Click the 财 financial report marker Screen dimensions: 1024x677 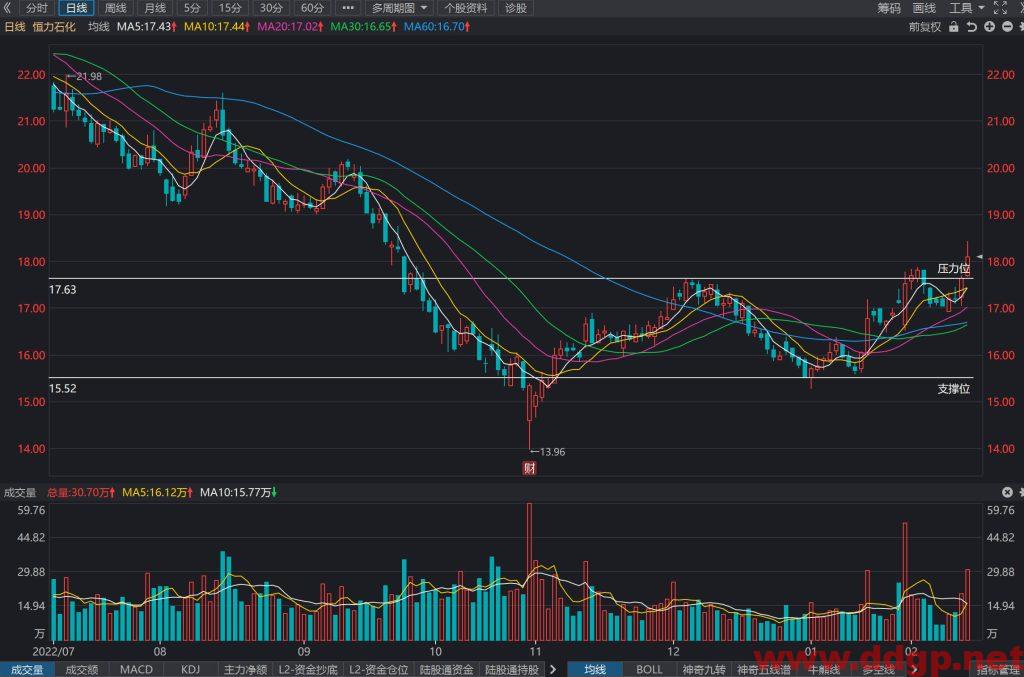pos(529,467)
